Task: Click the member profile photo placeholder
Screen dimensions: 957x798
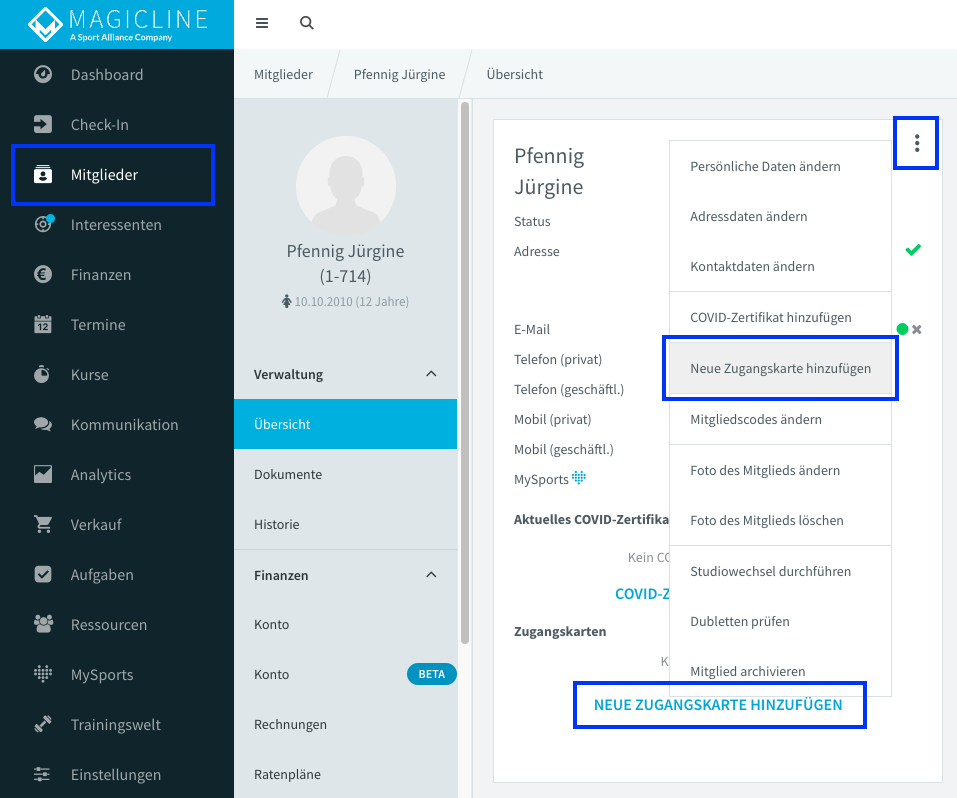Action: [x=345, y=186]
